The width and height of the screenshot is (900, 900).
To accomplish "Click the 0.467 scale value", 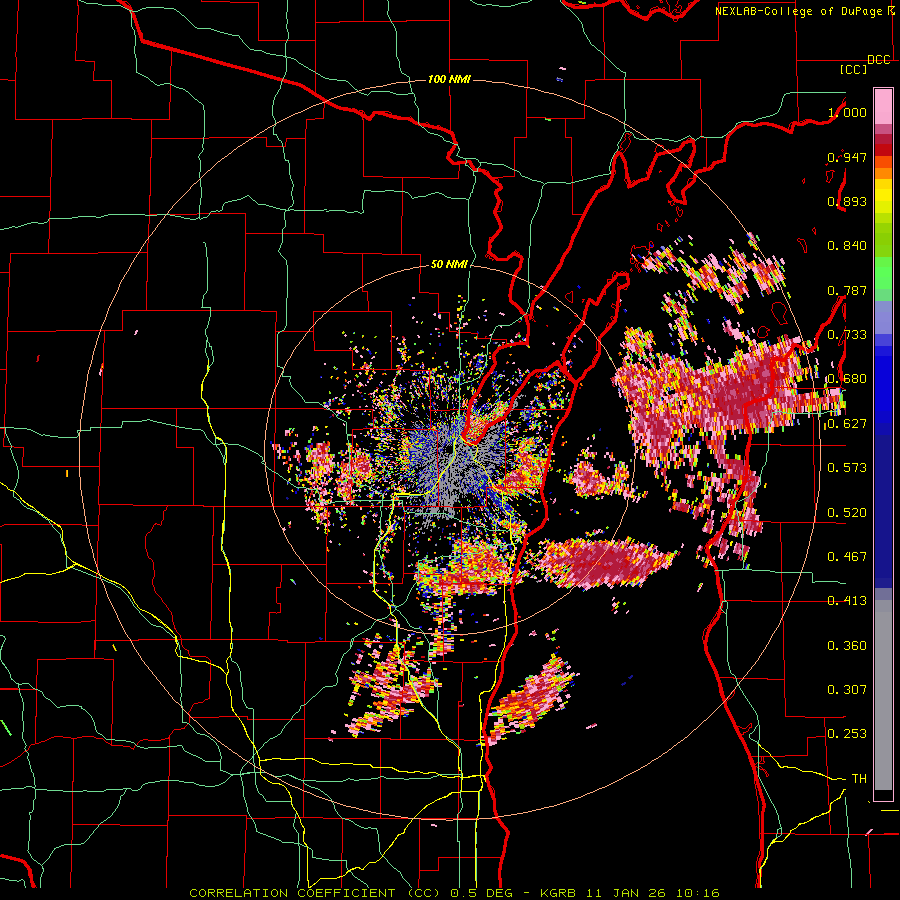I will (847, 557).
